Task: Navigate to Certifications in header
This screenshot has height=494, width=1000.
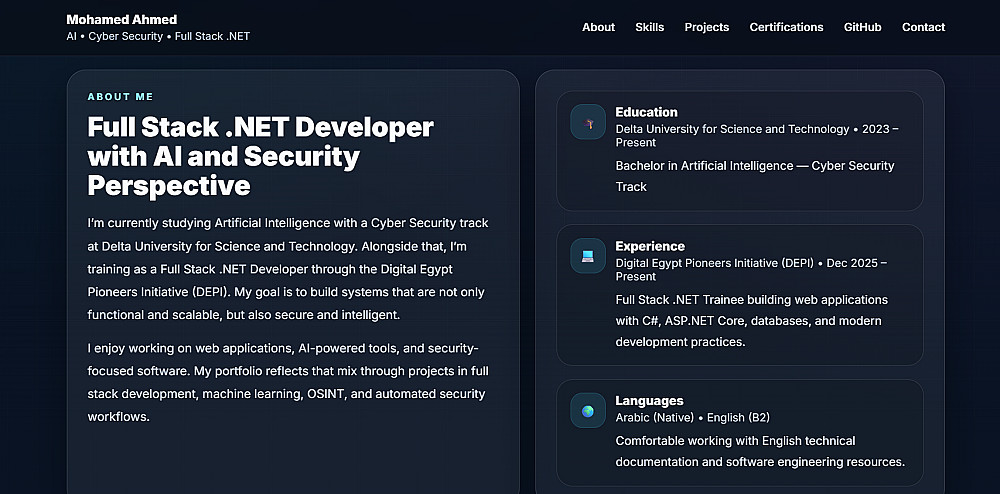Action: point(786,27)
